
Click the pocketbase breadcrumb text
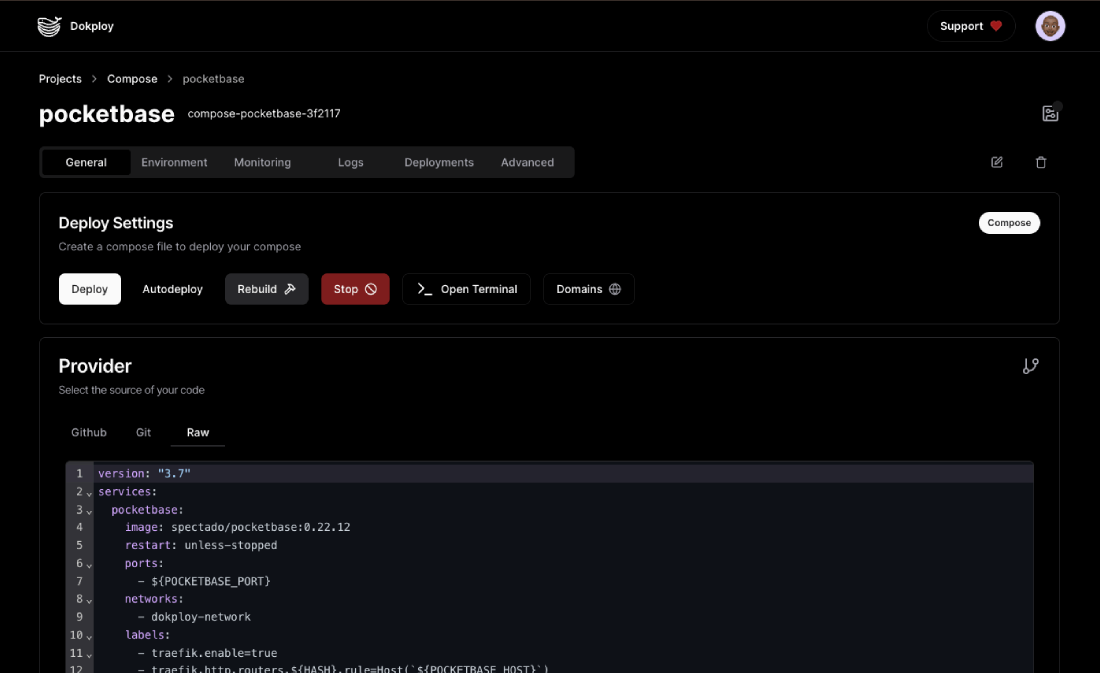click(213, 79)
